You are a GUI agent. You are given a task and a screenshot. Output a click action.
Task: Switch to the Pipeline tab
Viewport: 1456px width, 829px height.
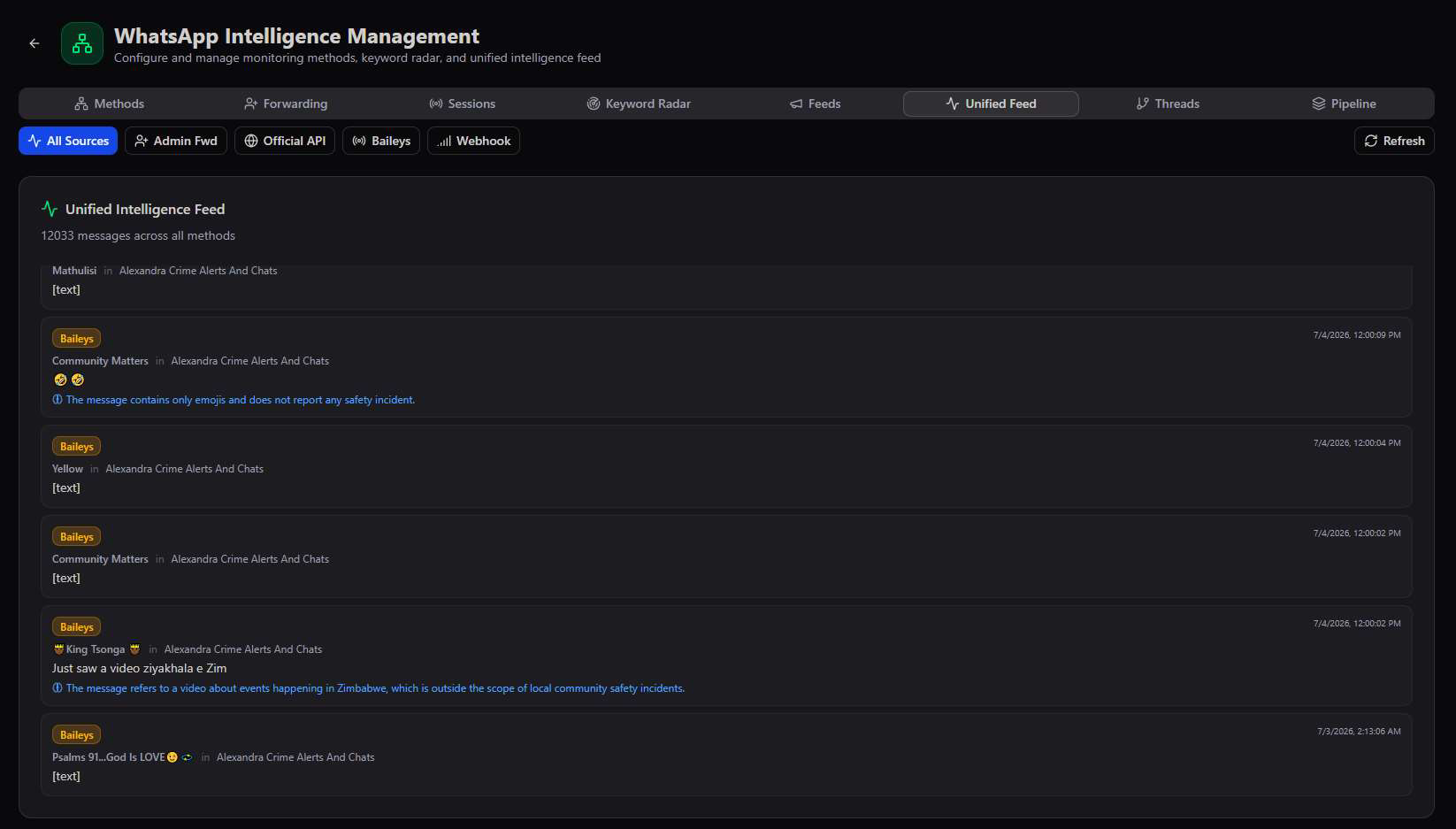[1344, 104]
